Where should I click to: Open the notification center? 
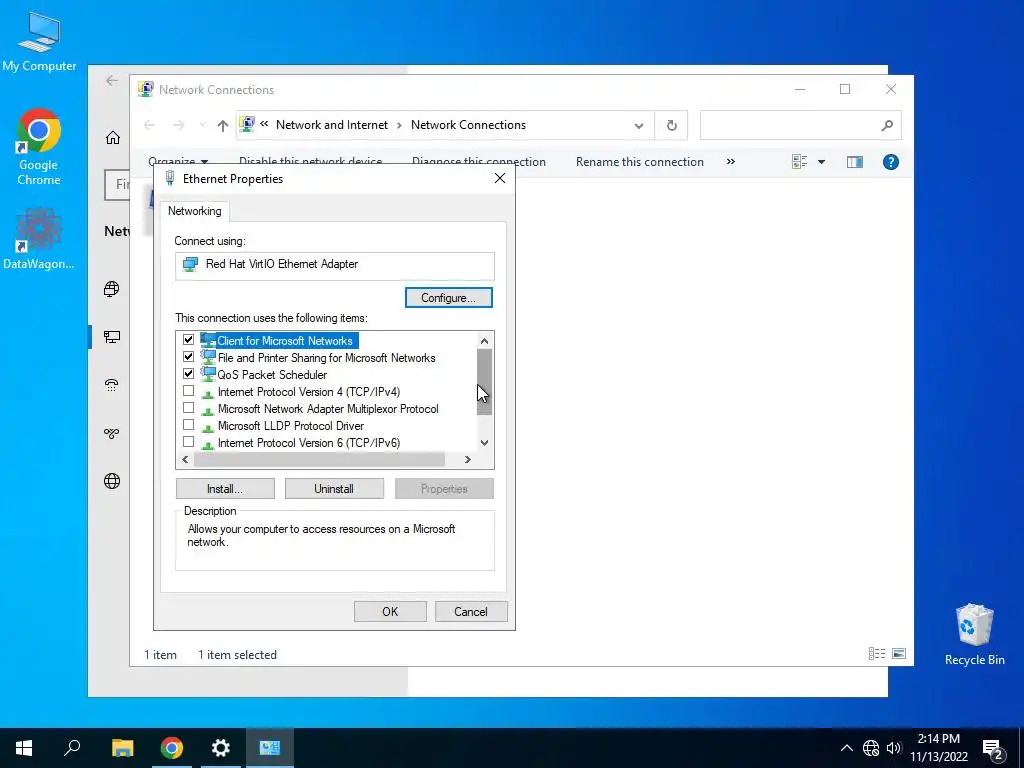coord(993,748)
